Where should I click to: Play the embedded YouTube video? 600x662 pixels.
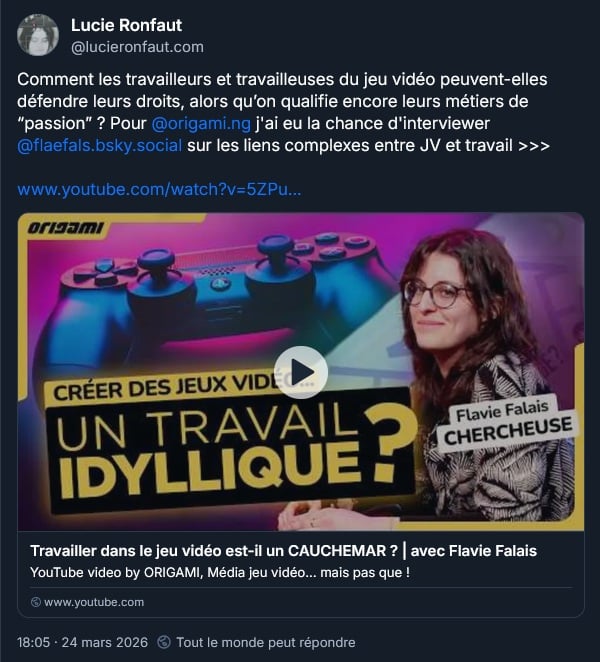pyautogui.click(x=301, y=372)
